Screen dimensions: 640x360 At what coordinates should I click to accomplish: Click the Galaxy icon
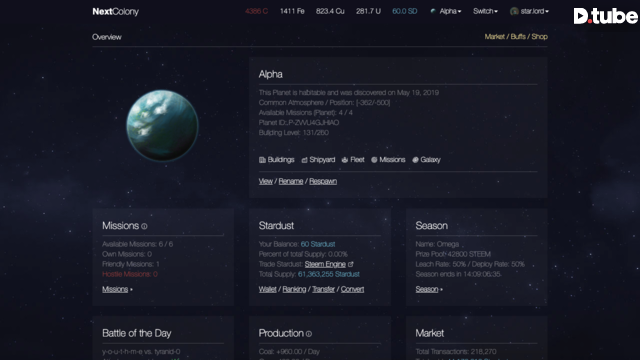pos(416,160)
